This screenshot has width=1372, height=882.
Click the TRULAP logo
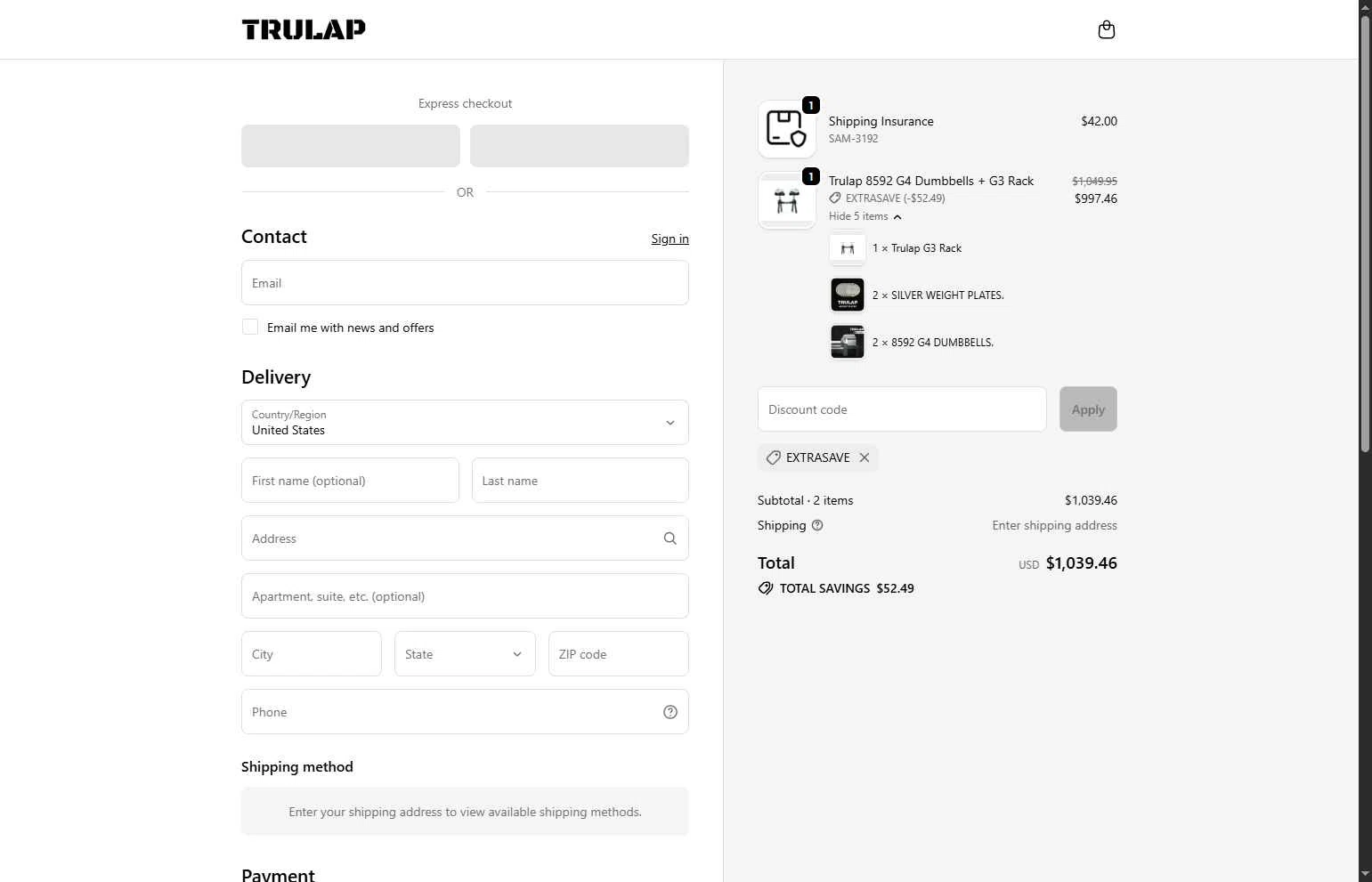[304, 29]
